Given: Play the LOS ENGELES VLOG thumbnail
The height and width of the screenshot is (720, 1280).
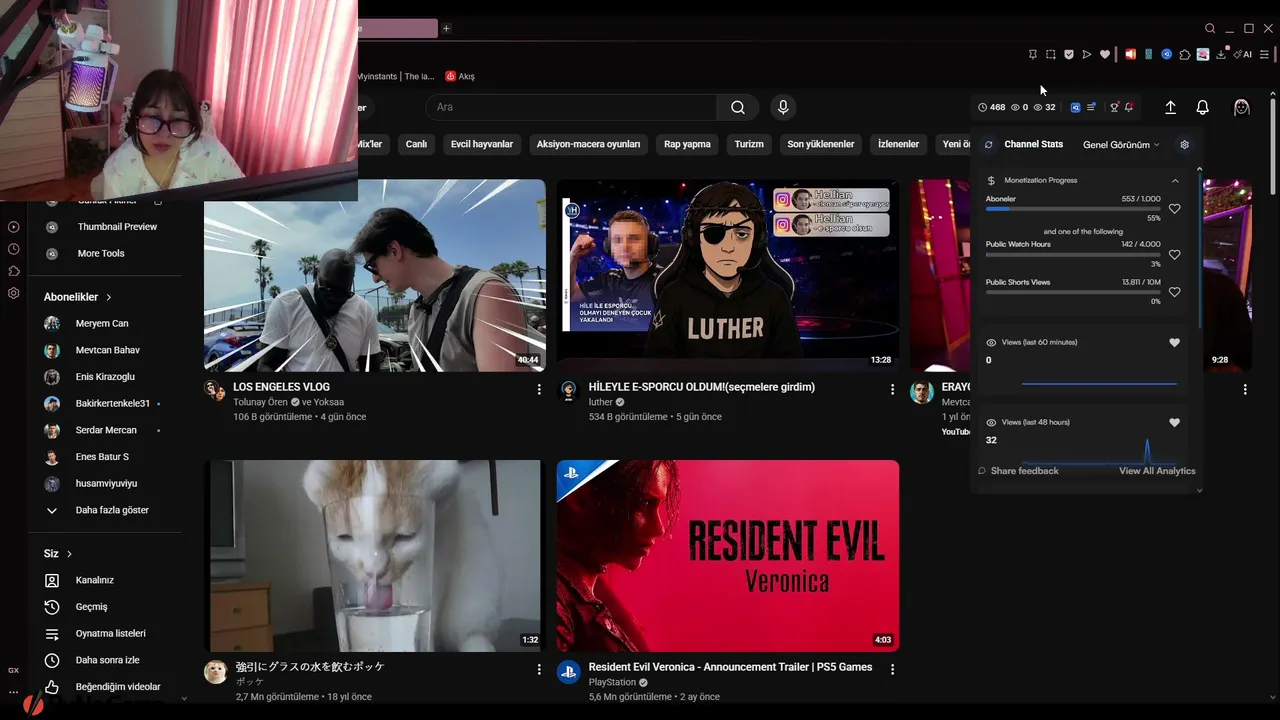Looking at the screenshot, I should [x=374, y=275].
